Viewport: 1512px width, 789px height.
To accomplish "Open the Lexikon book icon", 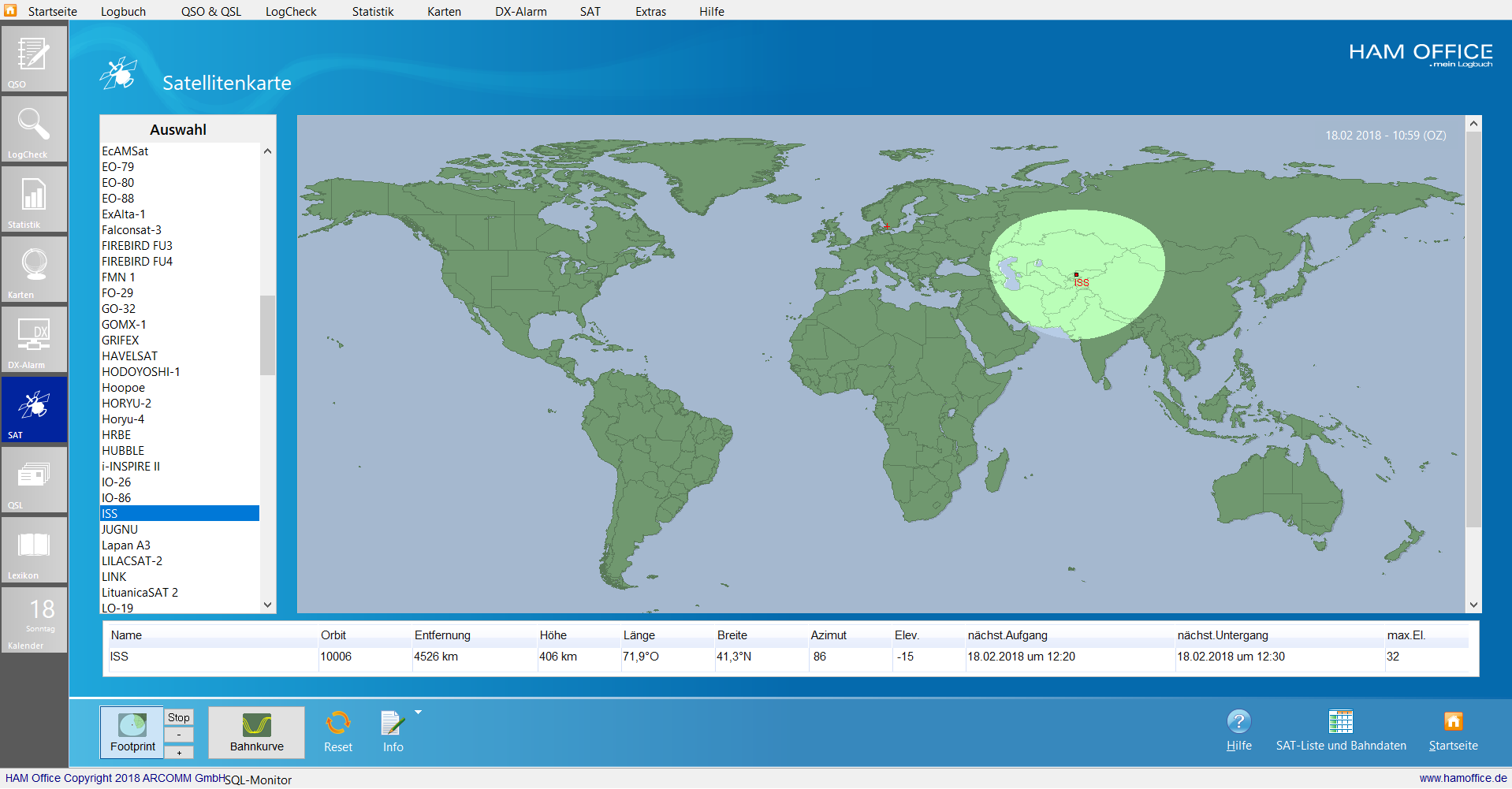I will [x=33, y=549].
